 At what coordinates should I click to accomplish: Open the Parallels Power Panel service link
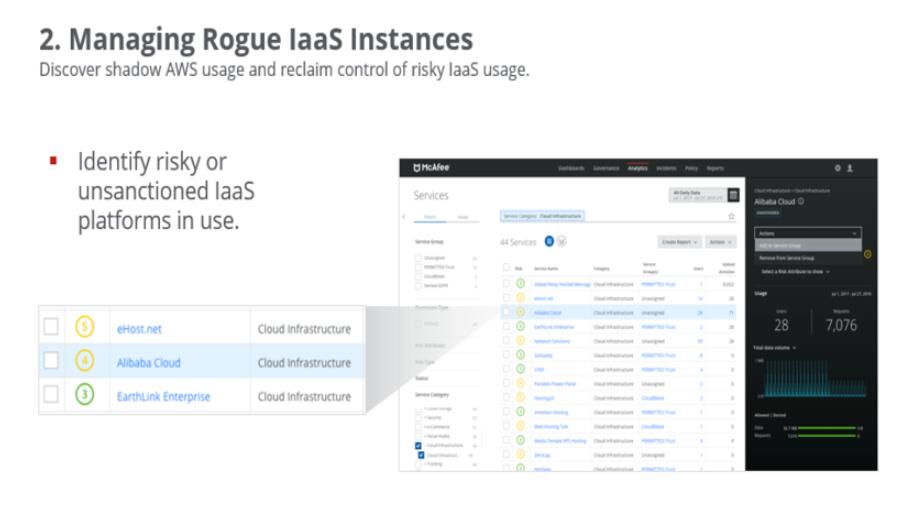554,384
